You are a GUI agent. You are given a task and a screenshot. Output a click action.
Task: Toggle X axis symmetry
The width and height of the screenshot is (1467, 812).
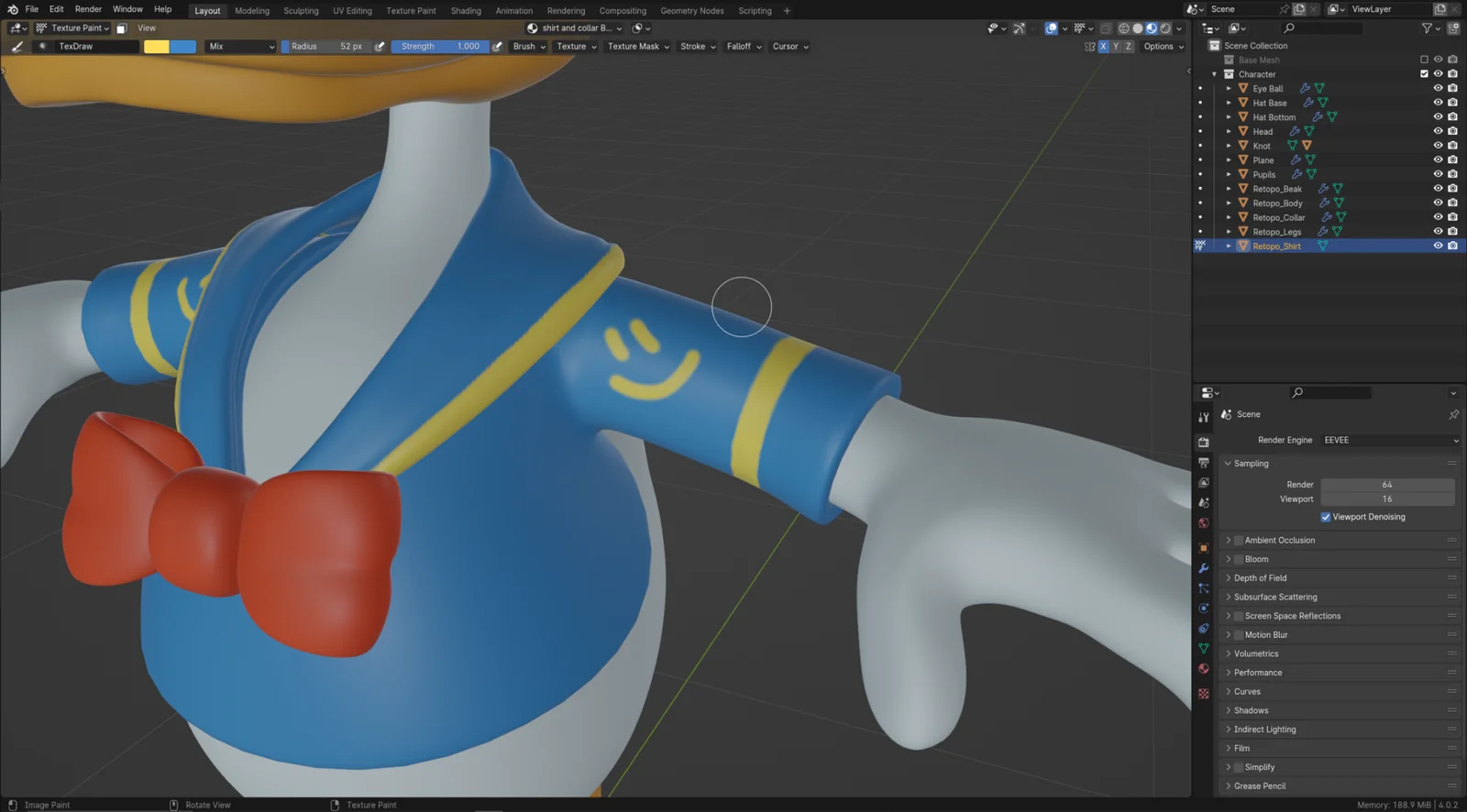pyautogui.click(x=1103, y=47)
